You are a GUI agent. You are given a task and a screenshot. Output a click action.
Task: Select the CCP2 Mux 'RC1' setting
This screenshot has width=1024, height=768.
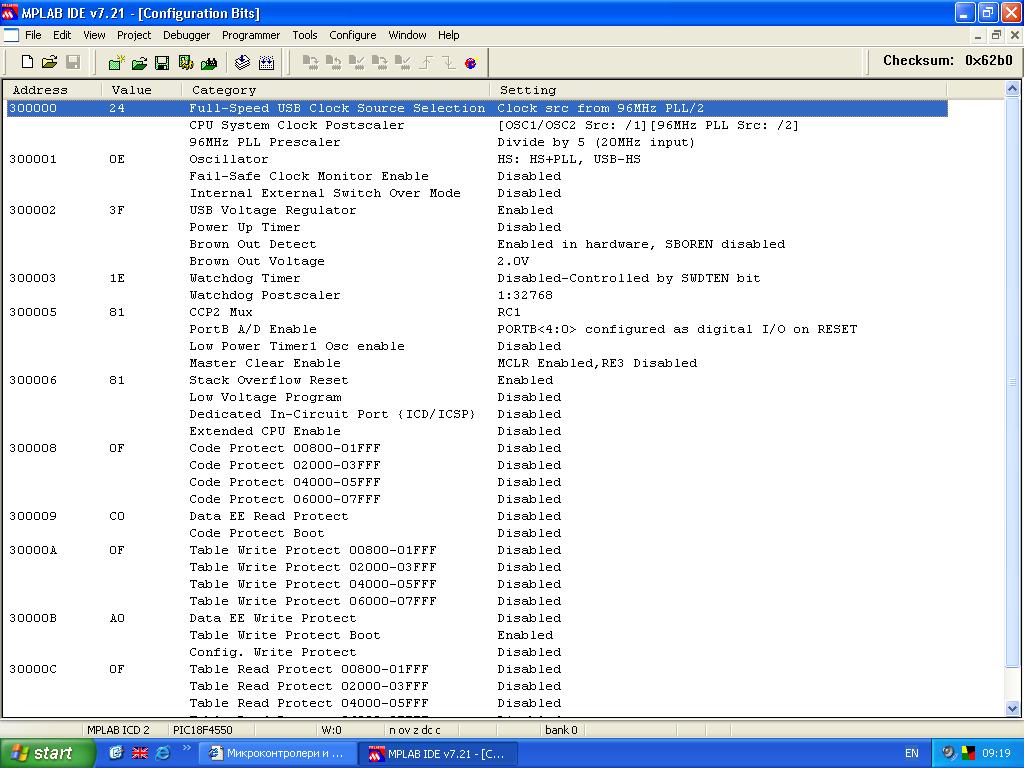509,312
